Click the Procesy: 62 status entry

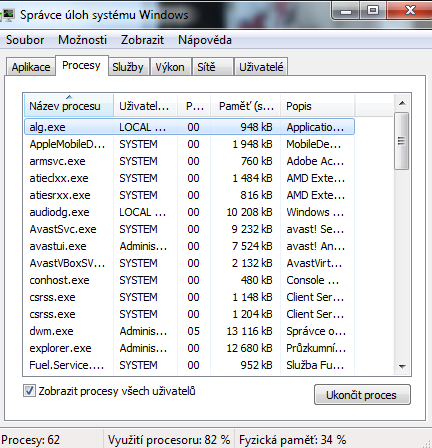pyautogui.click(x=31, y=440)
